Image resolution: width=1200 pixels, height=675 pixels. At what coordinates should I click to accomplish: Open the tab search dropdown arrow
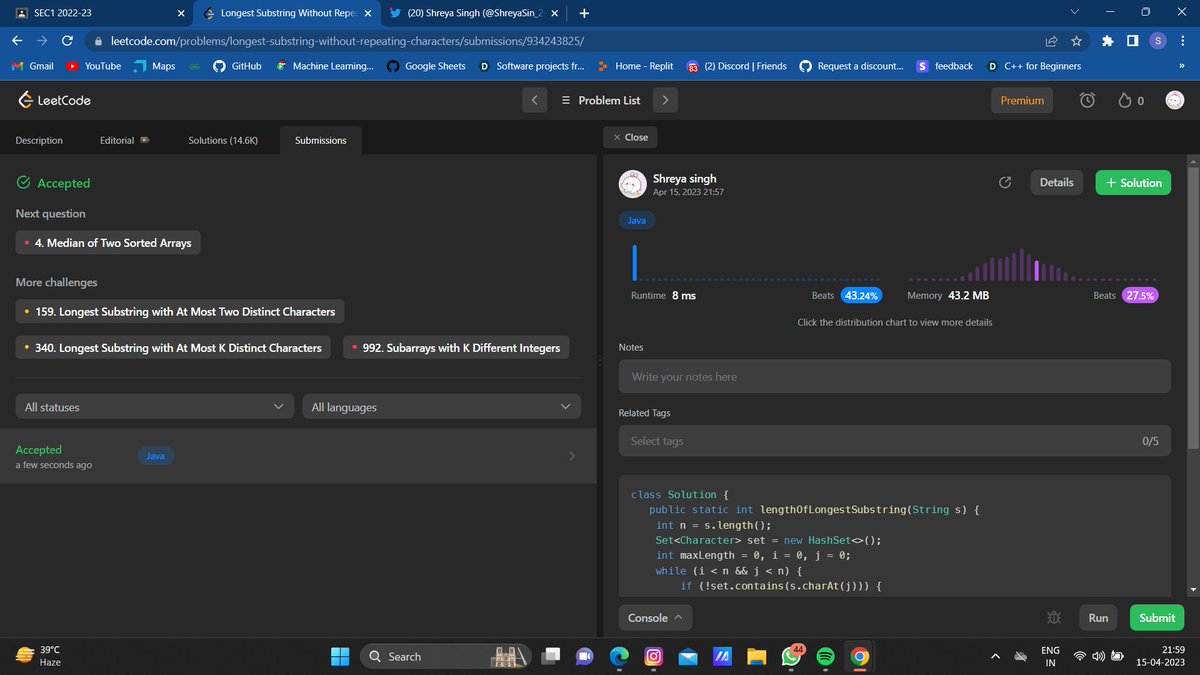(x=1074, y=12)
